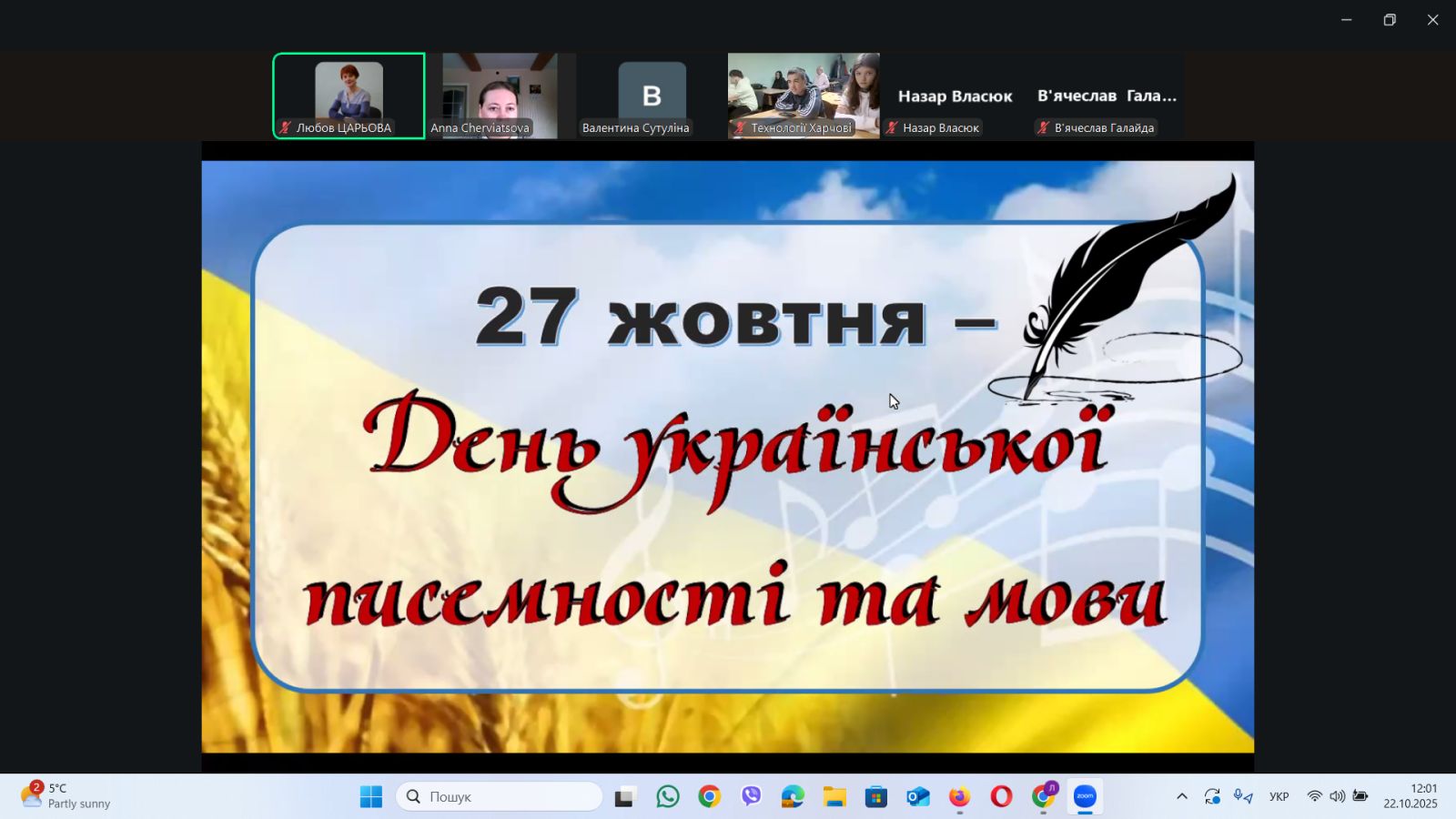Click the Windows Start button

click(x=371, y=797)
